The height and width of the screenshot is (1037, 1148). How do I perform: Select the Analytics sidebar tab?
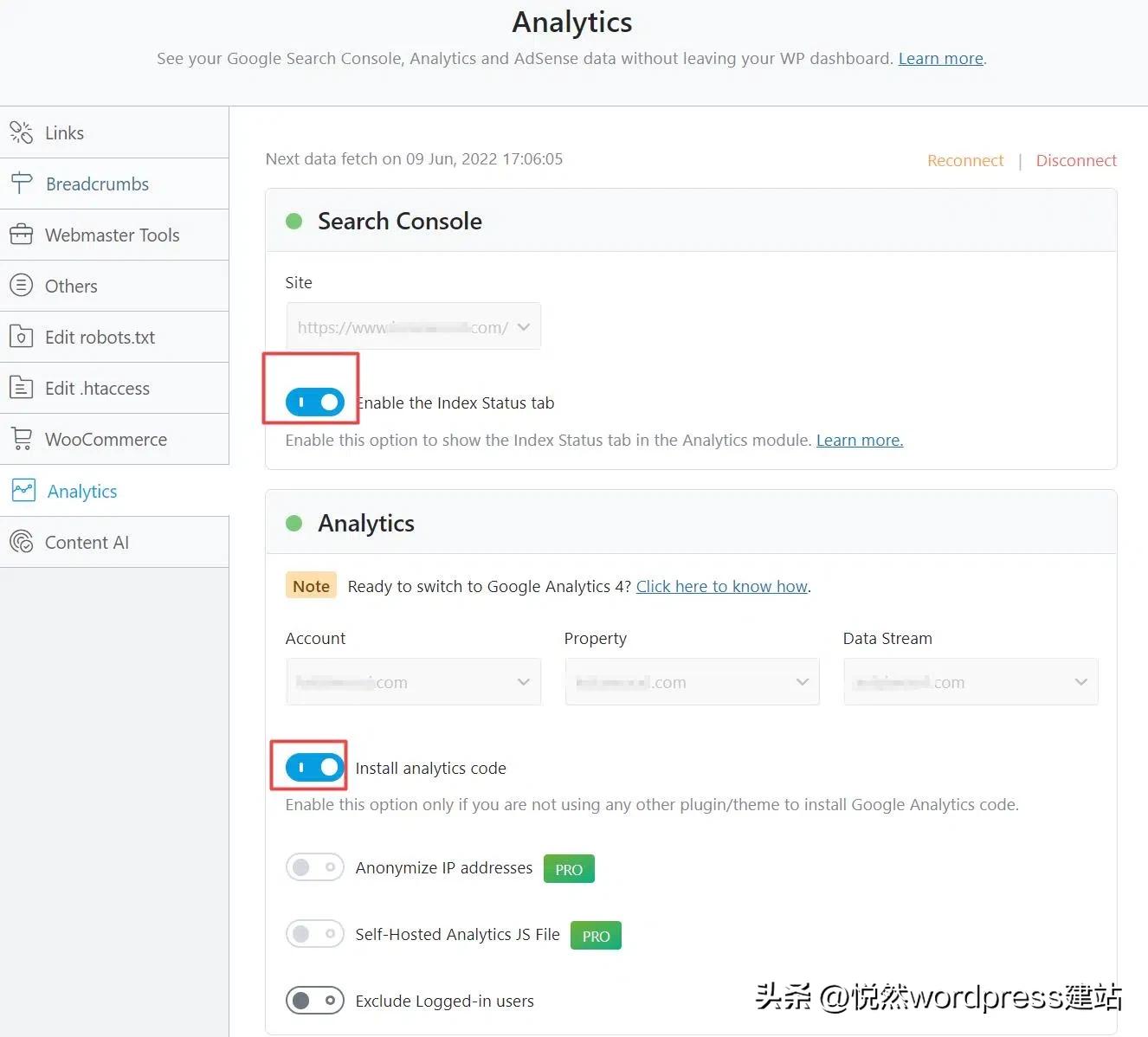click(114, 491)
